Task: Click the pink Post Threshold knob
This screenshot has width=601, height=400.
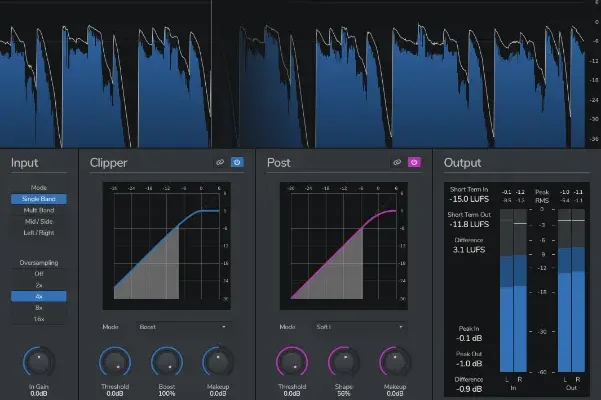Action: pyautogui.click(x=293, y=361)
